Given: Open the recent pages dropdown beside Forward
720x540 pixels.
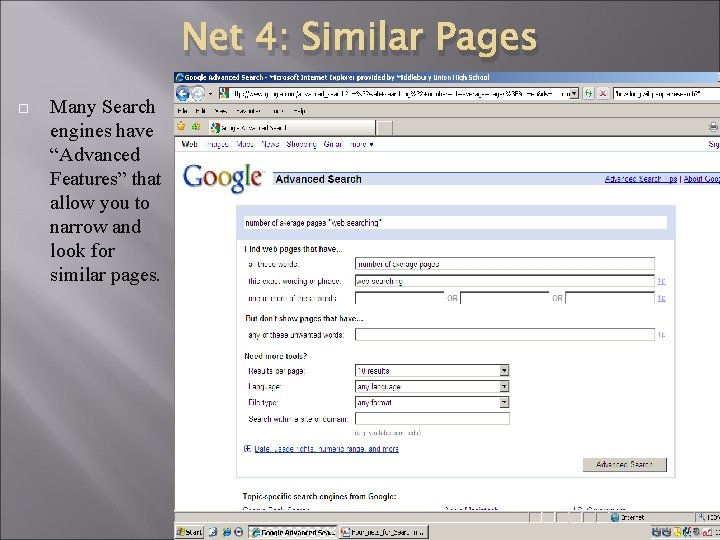Looking at the screenshot, I should (210, 94).
